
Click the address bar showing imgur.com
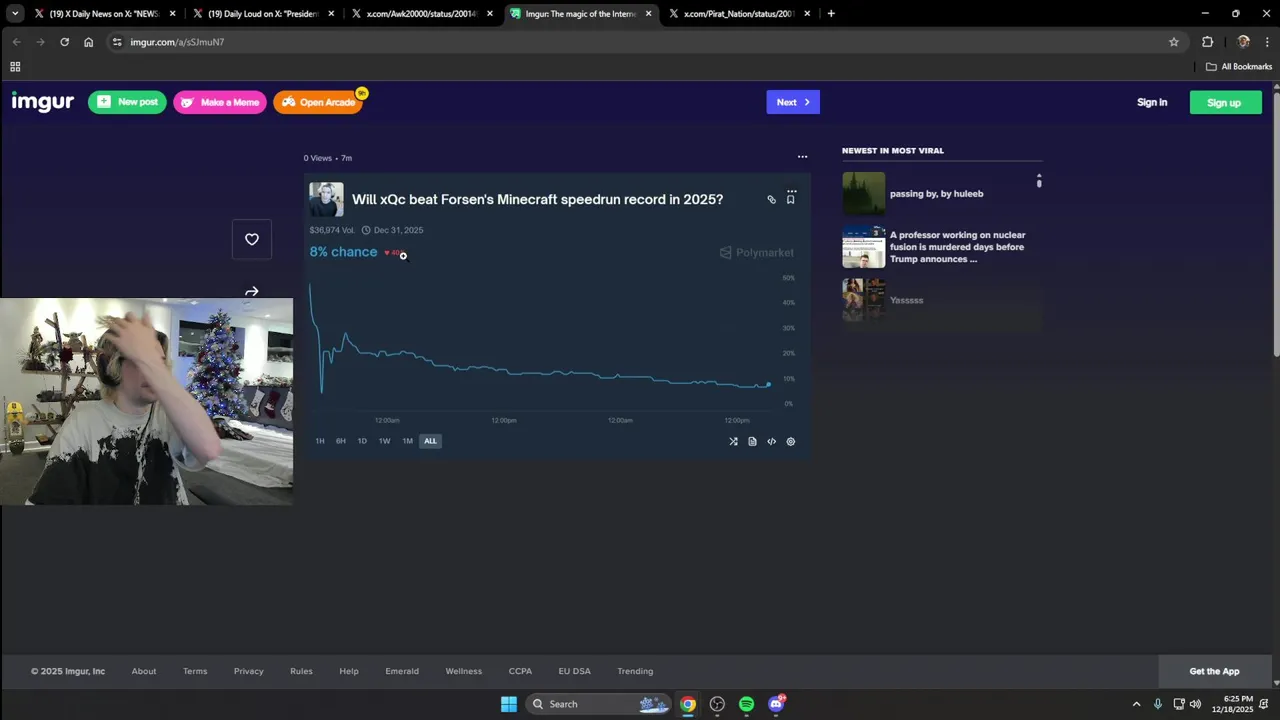point(640,42)
